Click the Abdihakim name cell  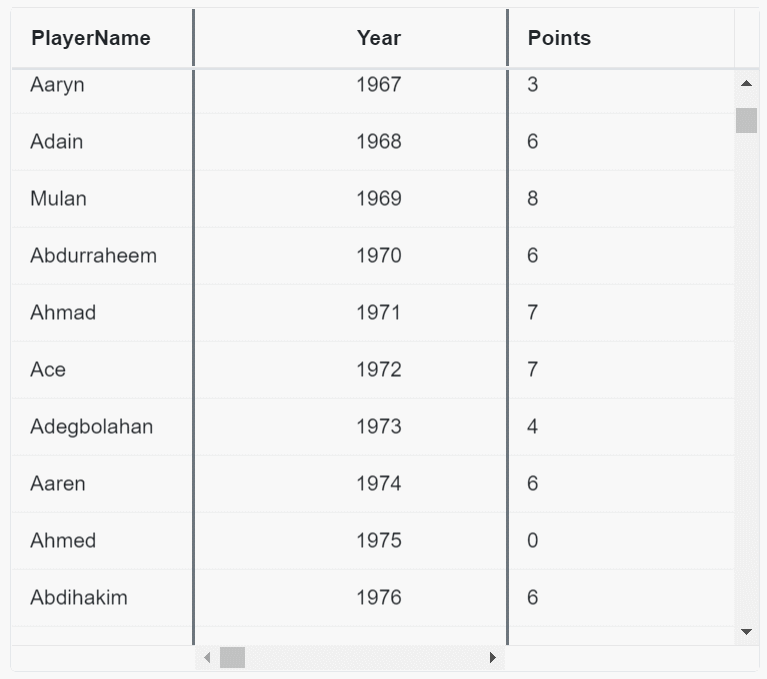[x=79, y=598]
